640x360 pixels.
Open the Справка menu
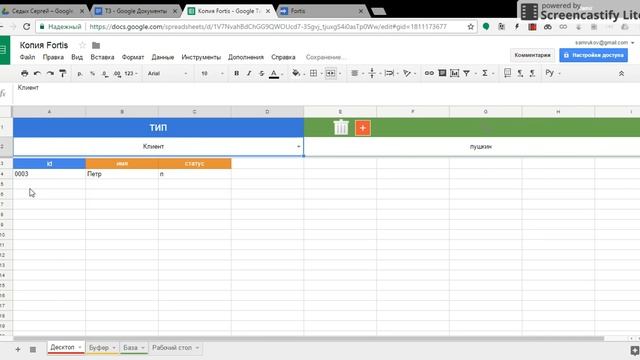click(x=283, y=57)
